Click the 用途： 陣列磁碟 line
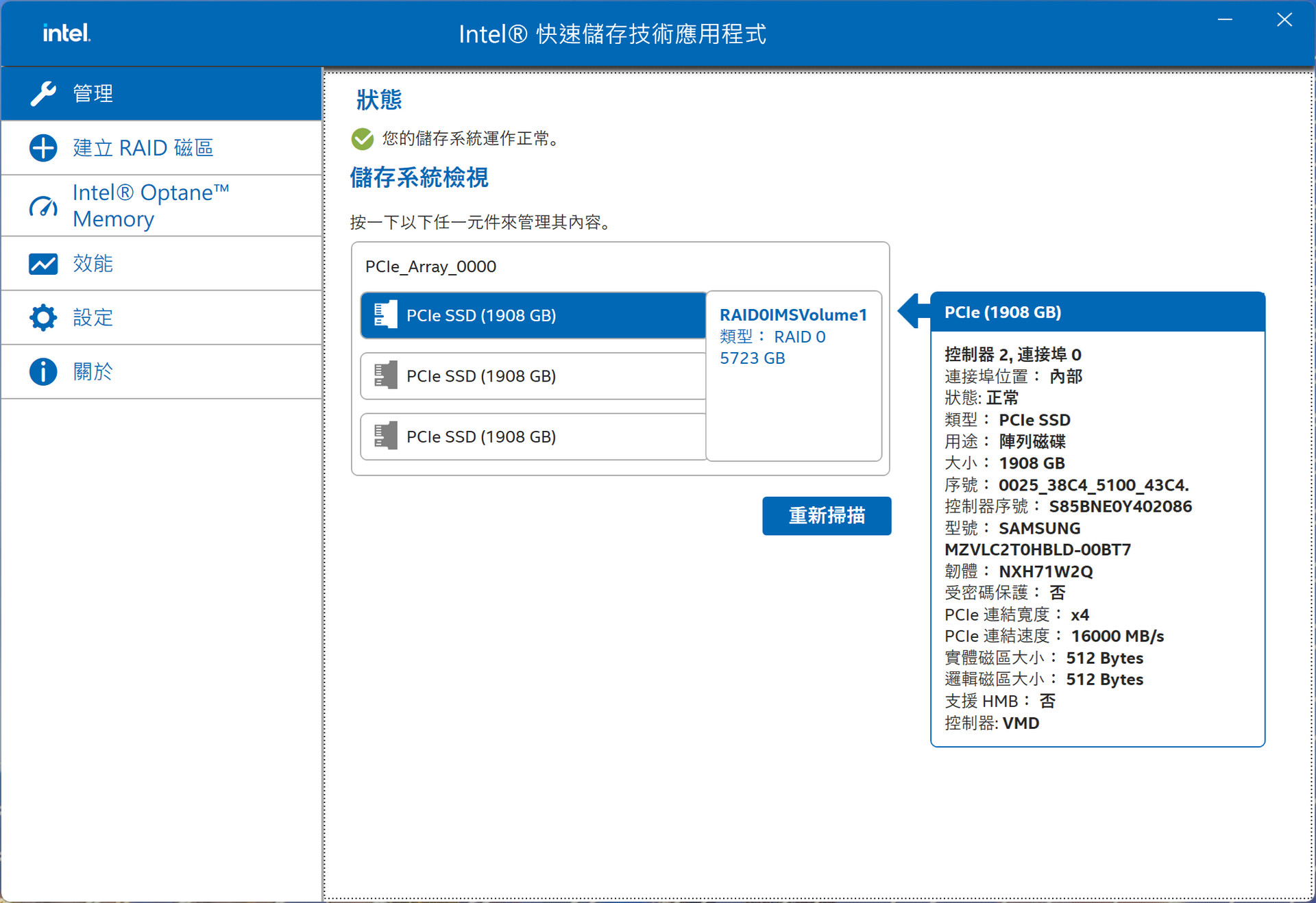The width and height of the screenshot is (1316, 903). coord(1005,441)
